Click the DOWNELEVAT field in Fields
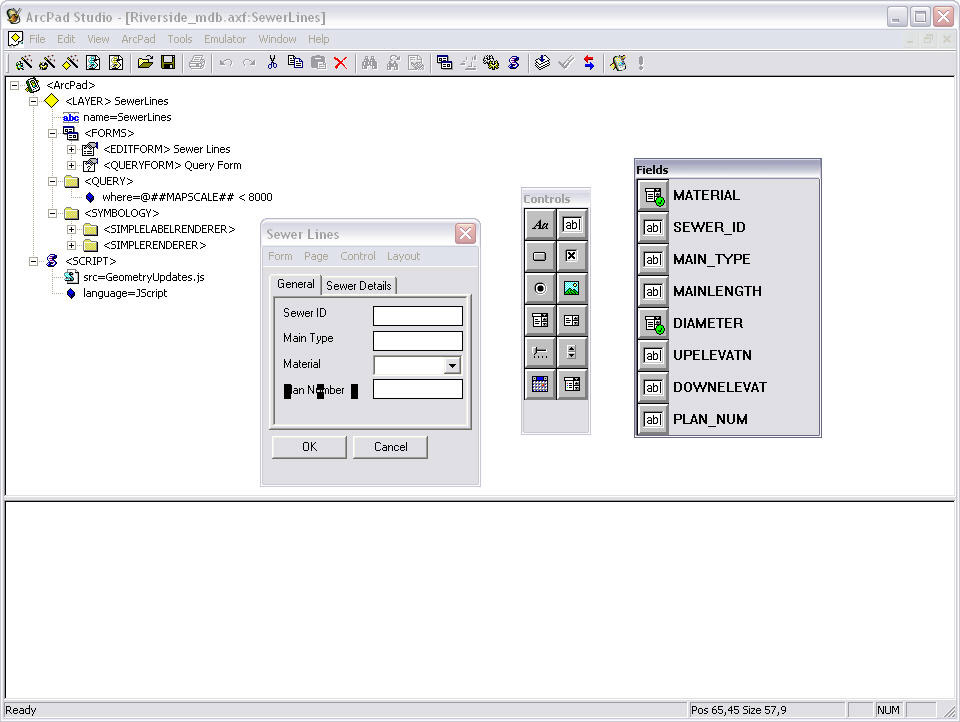960x722 pixels. (728, 387)
